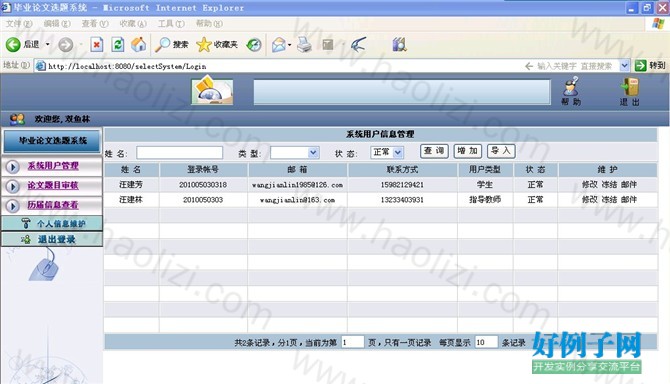This screenshot has width=670, height=384.
Task: Click the Edit page icon in toolbar
Action: click(328, 44)
